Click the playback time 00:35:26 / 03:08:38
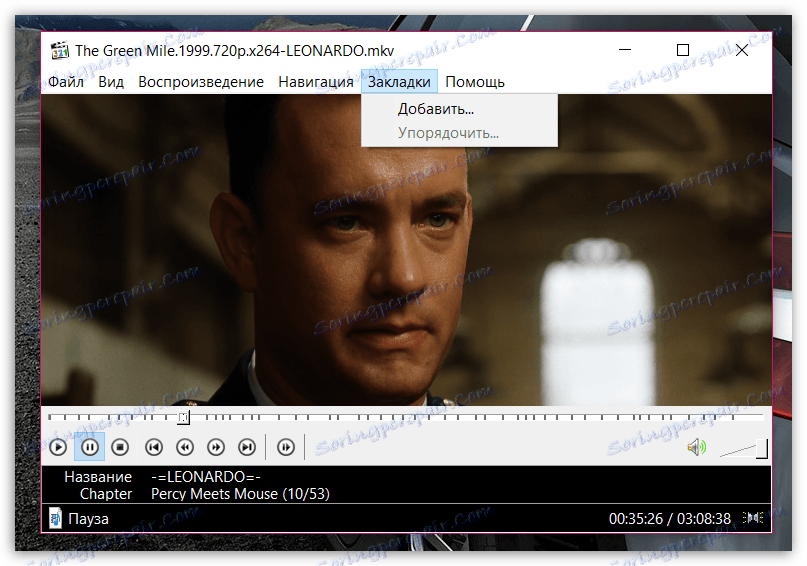This screenshot has width=807, height=566. tap(670, 519)
